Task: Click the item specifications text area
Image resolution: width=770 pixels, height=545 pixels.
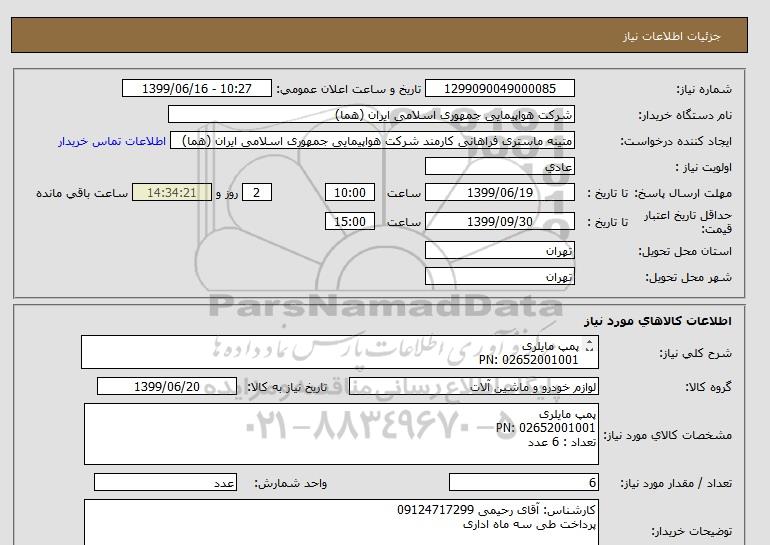Action: pos(341,434)
